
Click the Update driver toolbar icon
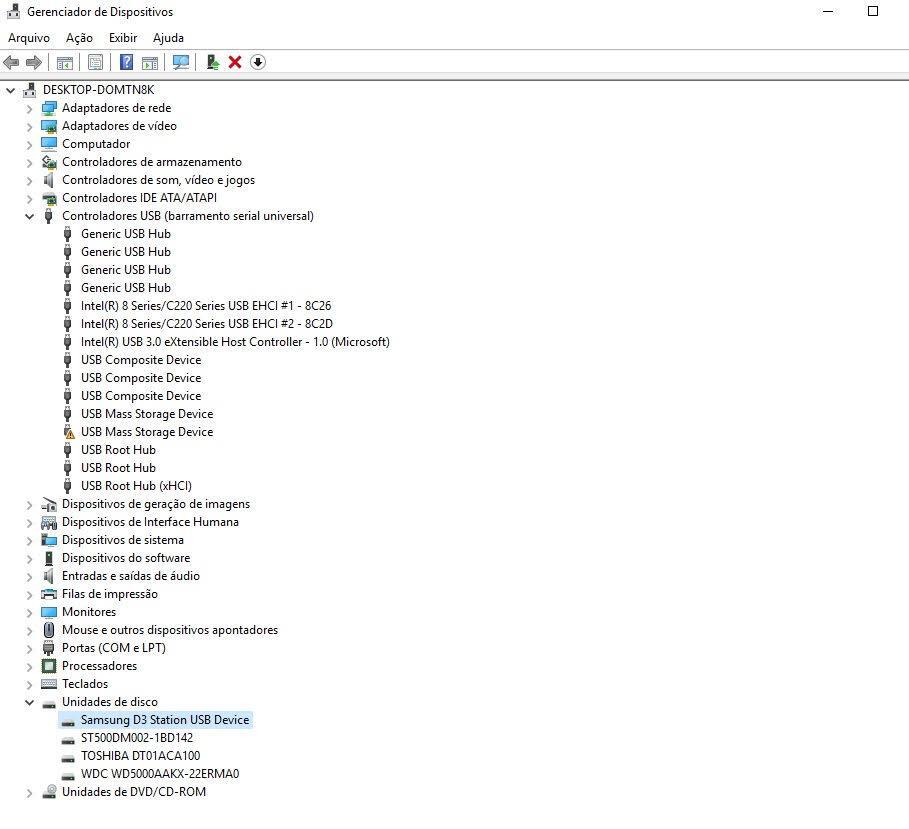[213, 62]
